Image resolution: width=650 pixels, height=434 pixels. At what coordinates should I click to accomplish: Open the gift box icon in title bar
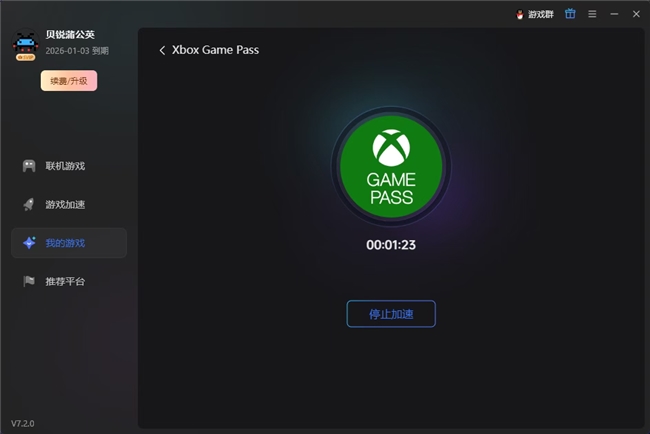tap(570, 14)
